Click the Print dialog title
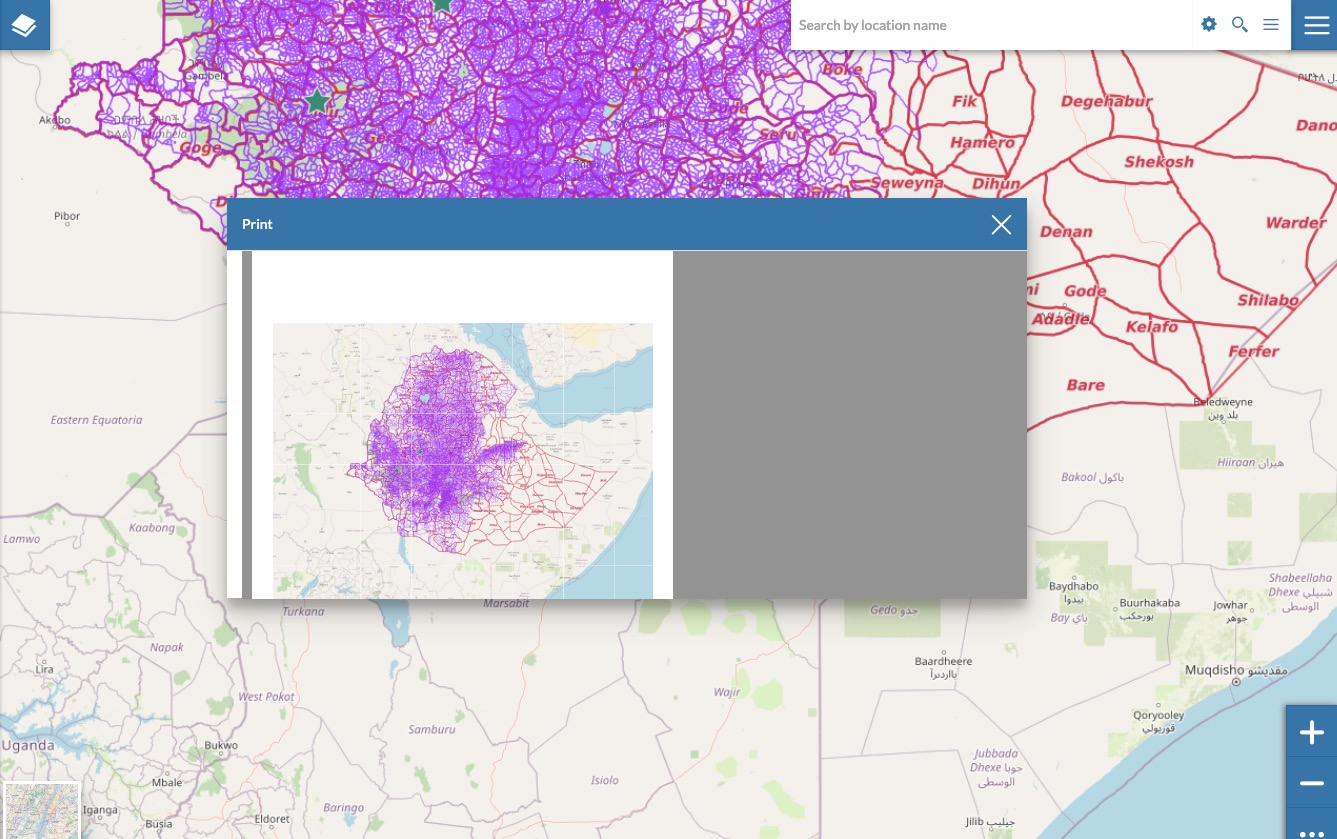The height and width of the screenshot is (839, 1337). tap(257, 224)
